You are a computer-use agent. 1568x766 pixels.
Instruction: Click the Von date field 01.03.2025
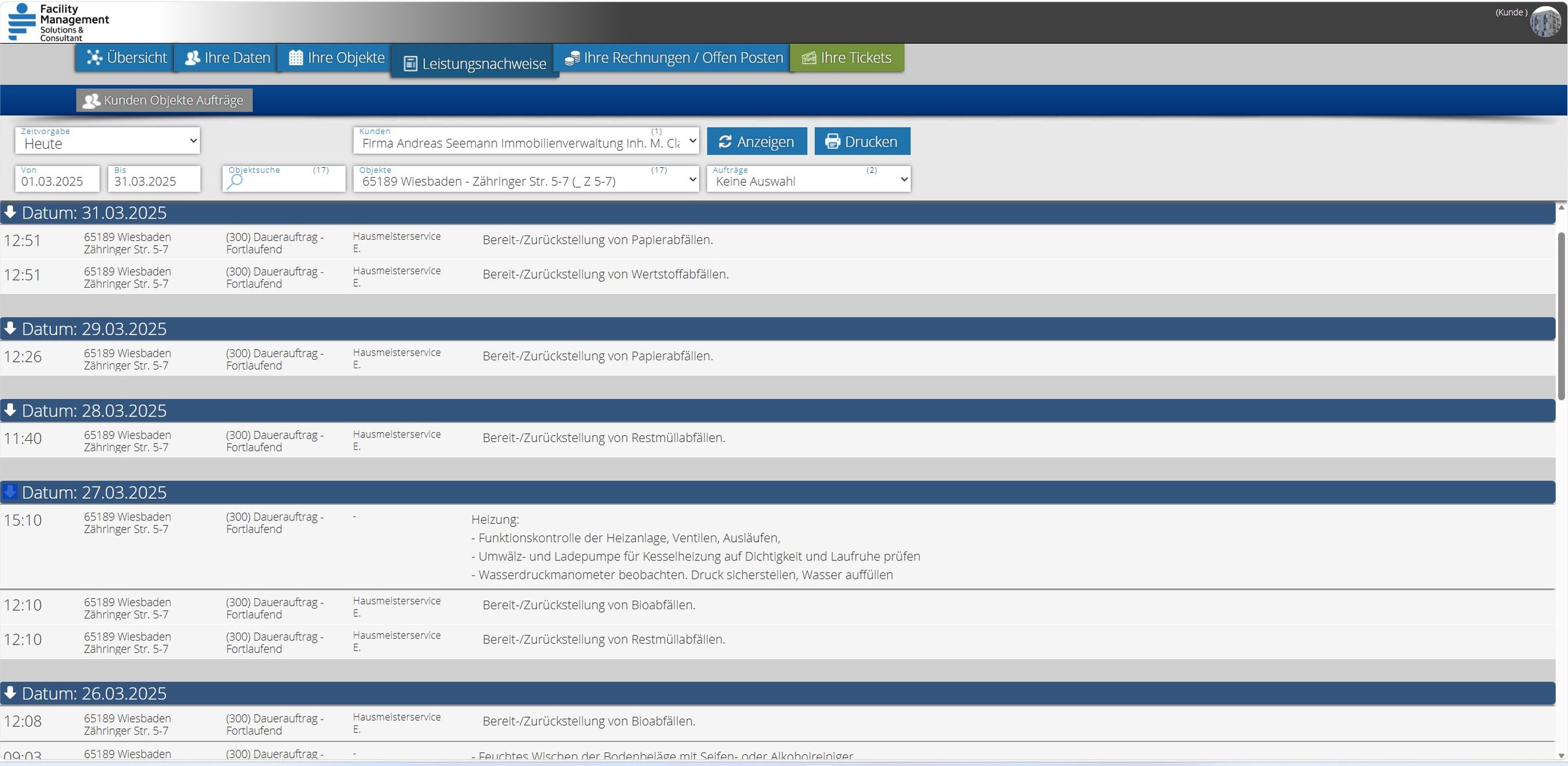[x=57, y=179]
